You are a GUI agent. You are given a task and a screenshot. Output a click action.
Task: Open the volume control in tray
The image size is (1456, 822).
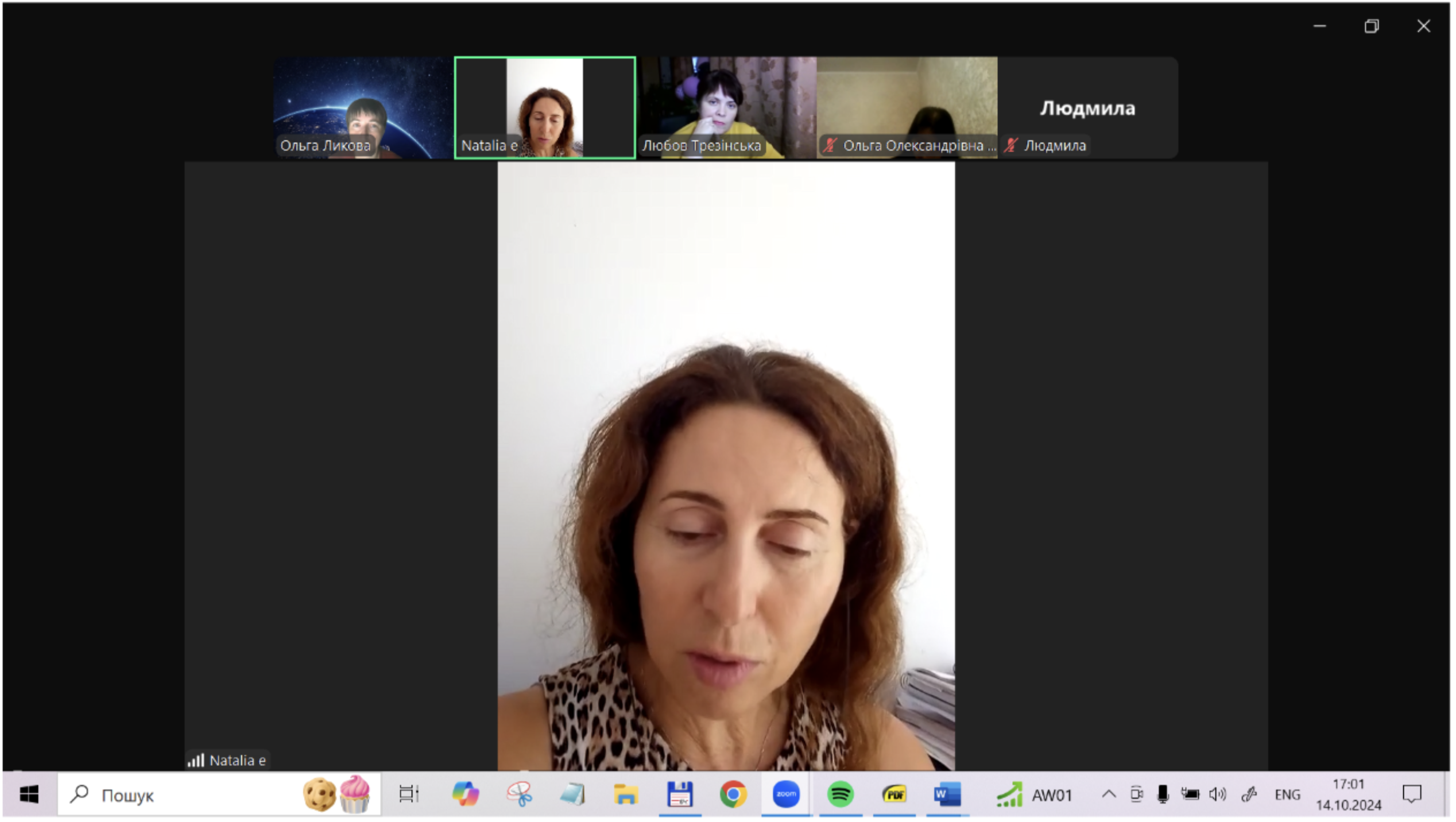click(x=1217, y=794)
